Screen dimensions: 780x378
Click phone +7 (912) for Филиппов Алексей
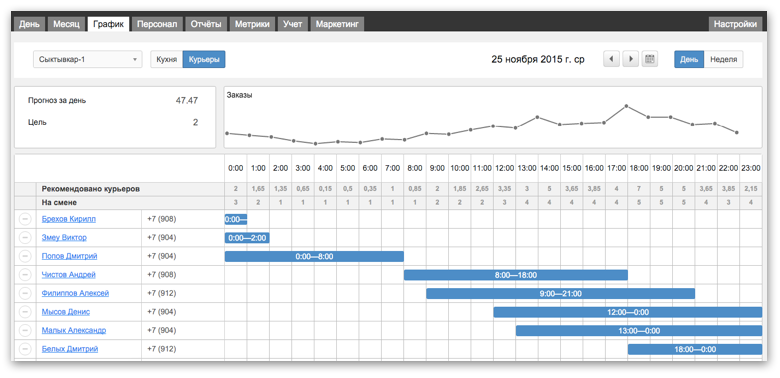[x=162, y=293]
